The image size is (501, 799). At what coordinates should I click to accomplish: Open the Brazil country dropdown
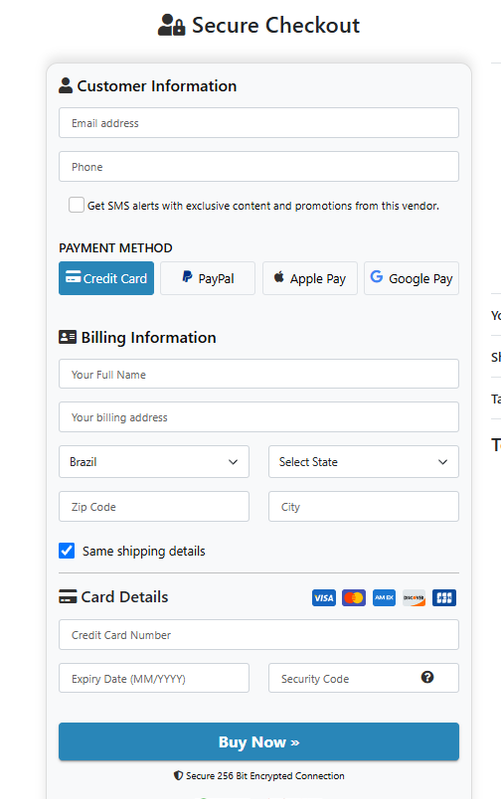point(154,462)
